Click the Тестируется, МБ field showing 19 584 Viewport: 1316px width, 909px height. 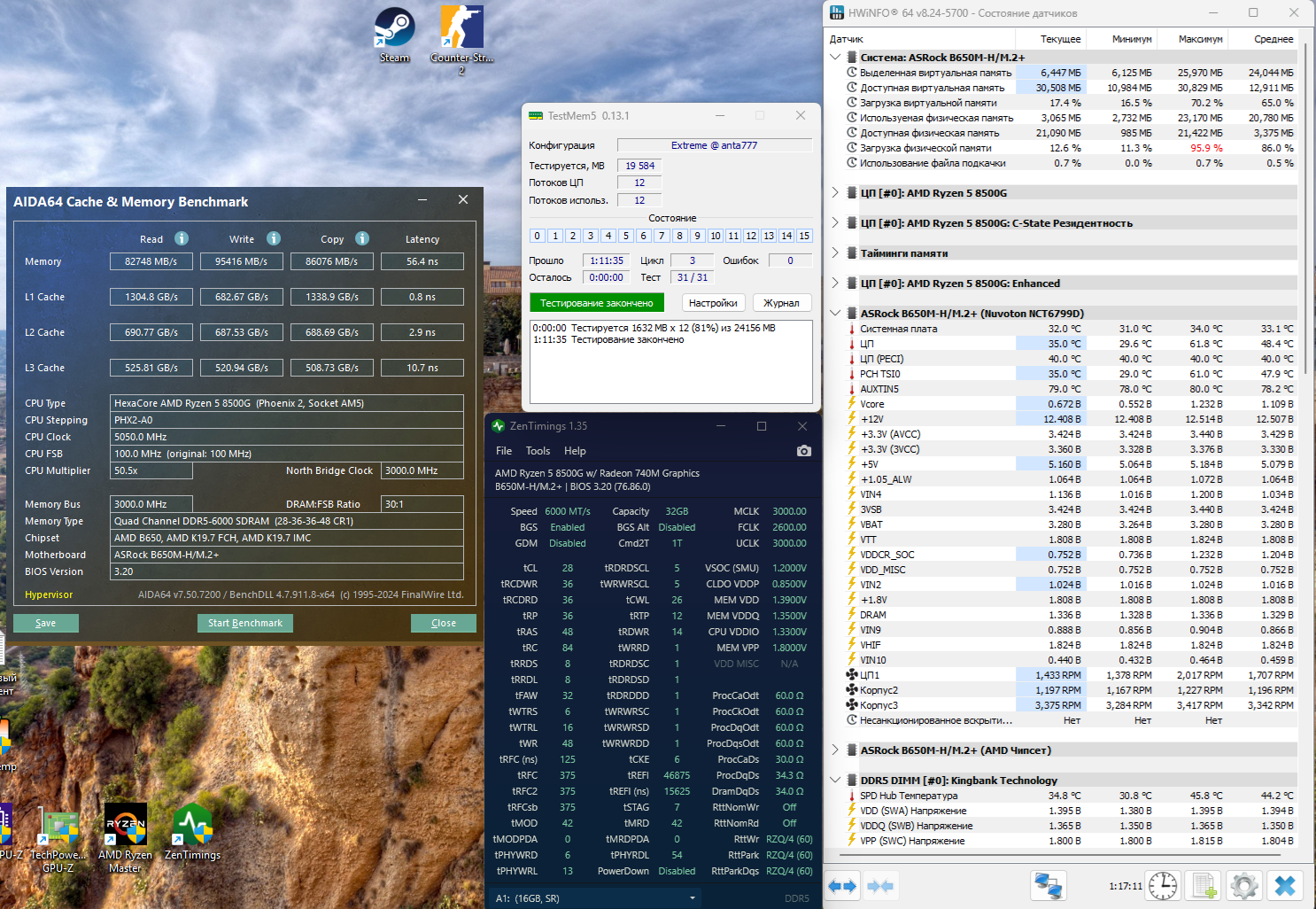click(639, 166)
